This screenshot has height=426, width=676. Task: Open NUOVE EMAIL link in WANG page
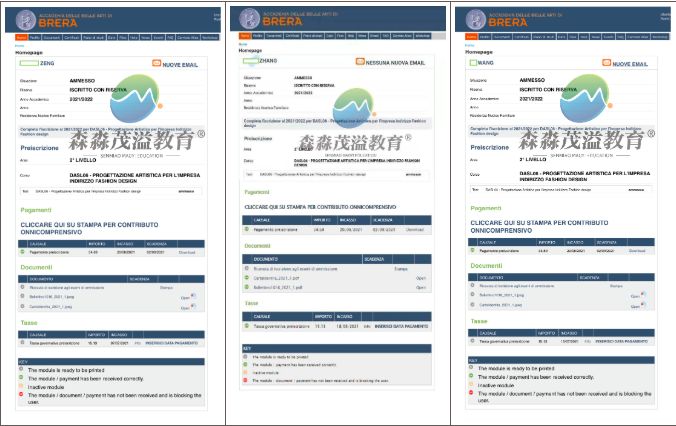[x=630, y=64]
